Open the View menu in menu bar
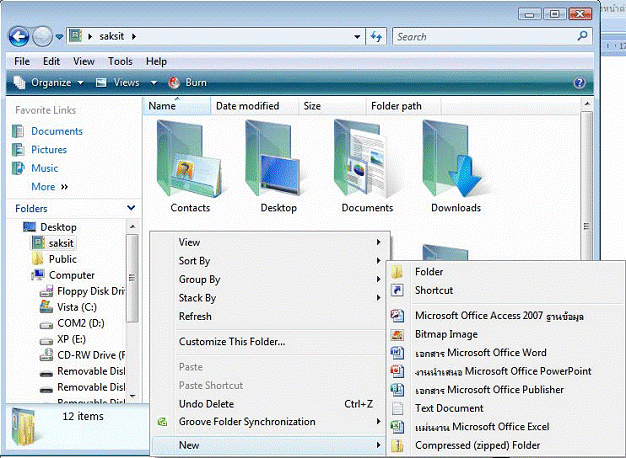626x458 pixels. click(83, 61)
